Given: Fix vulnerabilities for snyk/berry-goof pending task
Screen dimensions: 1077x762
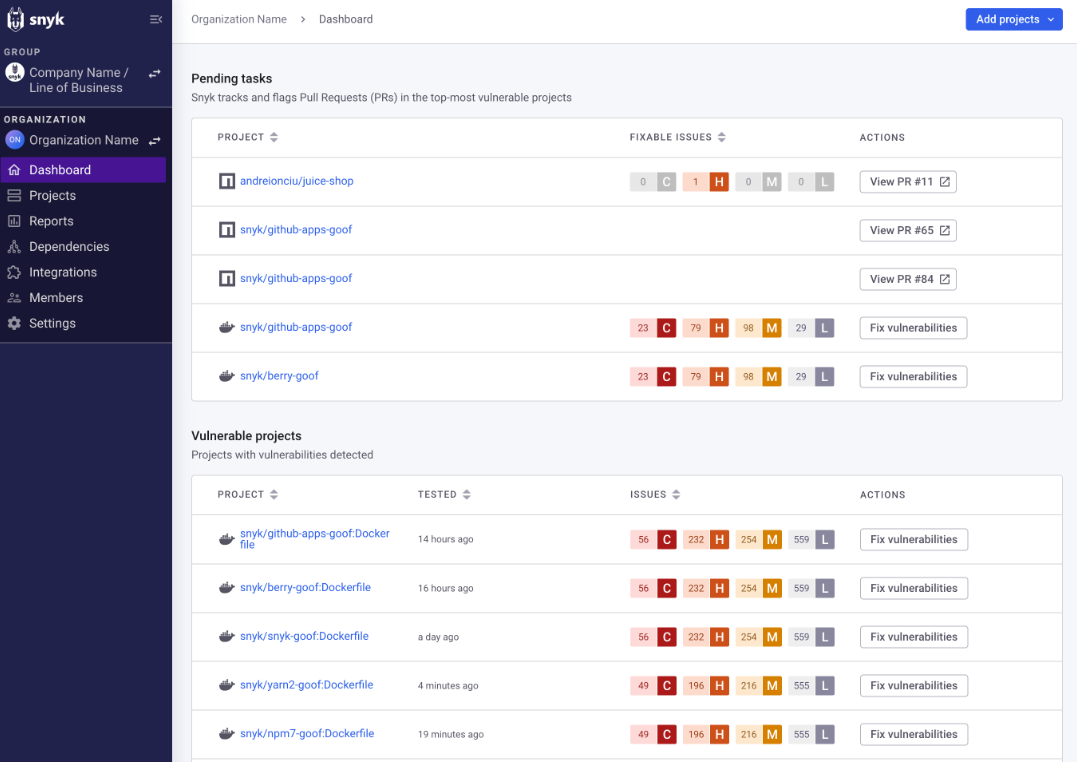Looking at the screenshot, I should 914,377.
